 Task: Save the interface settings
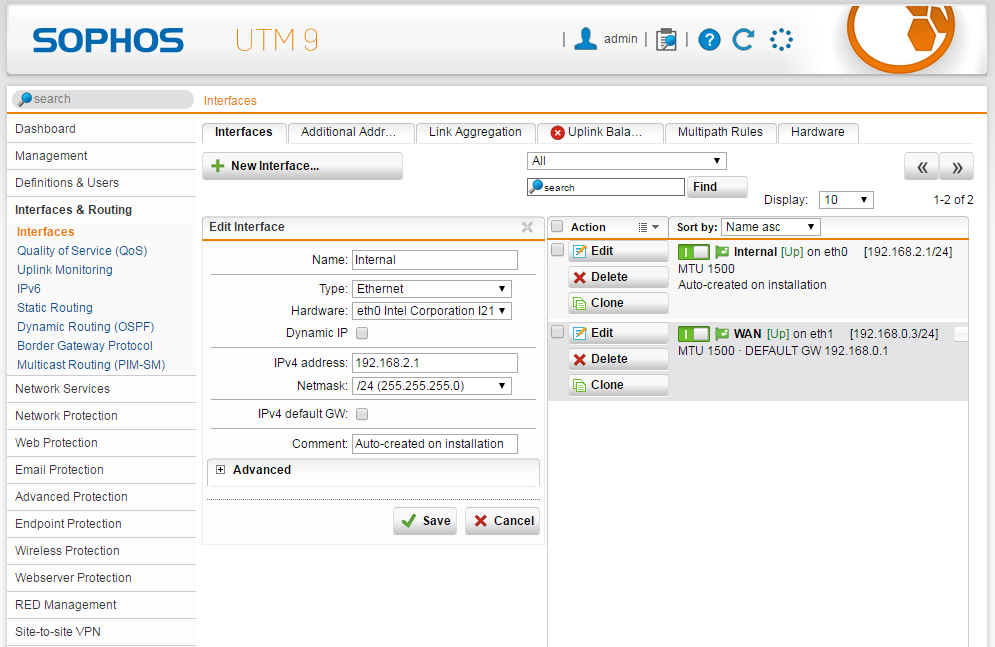pyautogui.click(x=425, y=521)
